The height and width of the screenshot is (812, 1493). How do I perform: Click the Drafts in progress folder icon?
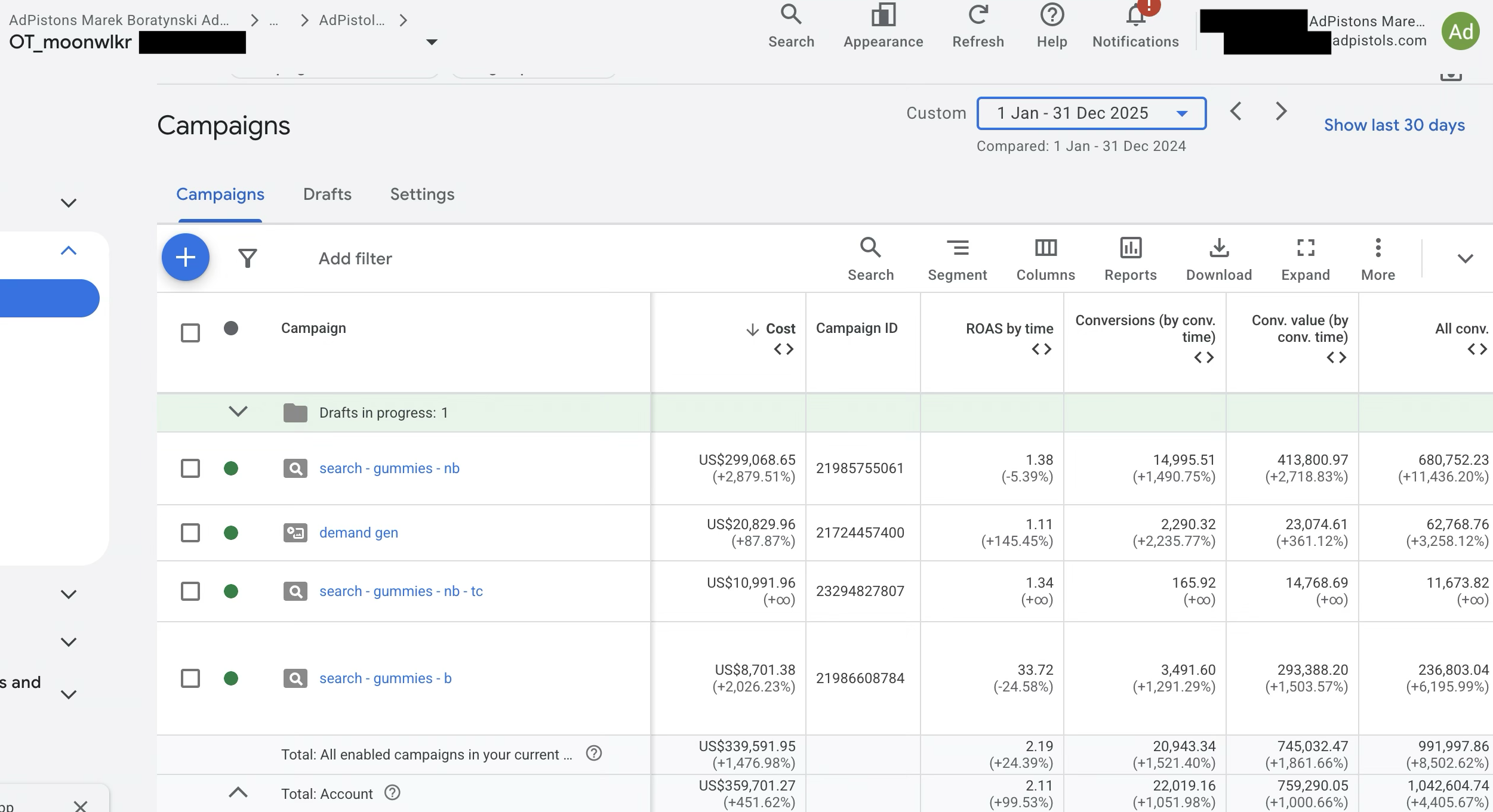point(295,412)
